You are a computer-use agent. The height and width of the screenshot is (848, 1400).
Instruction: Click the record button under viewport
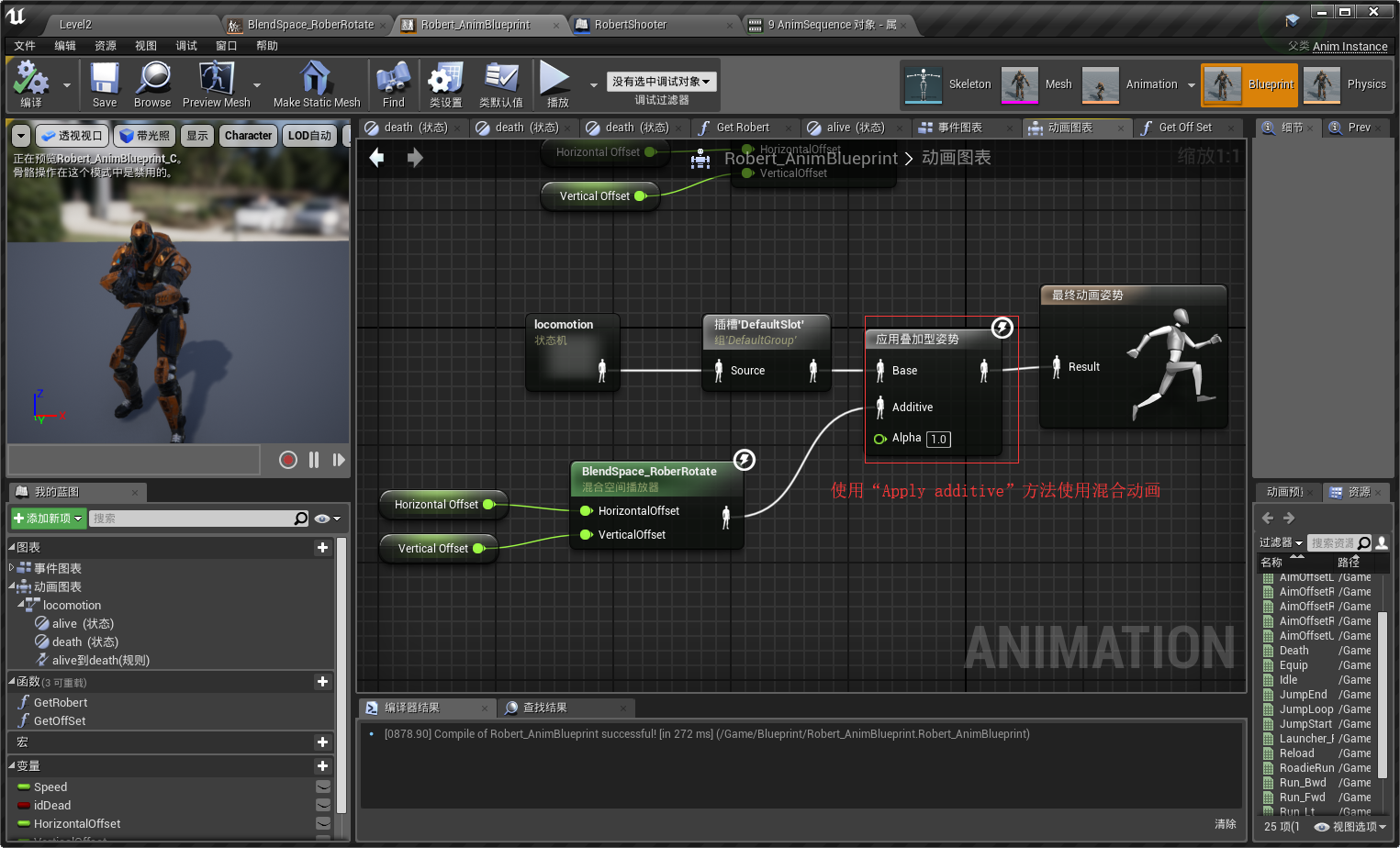click(288, 460)
